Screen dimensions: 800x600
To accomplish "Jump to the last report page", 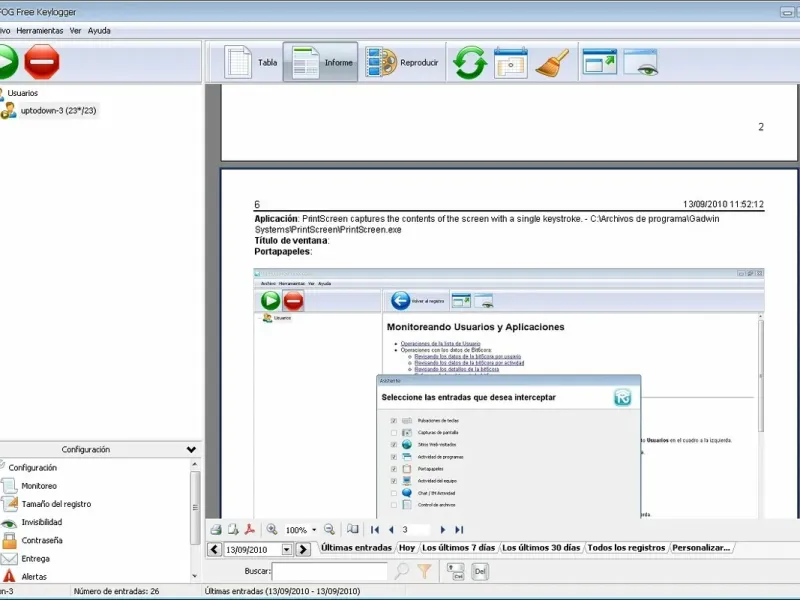I will [459, 530].
